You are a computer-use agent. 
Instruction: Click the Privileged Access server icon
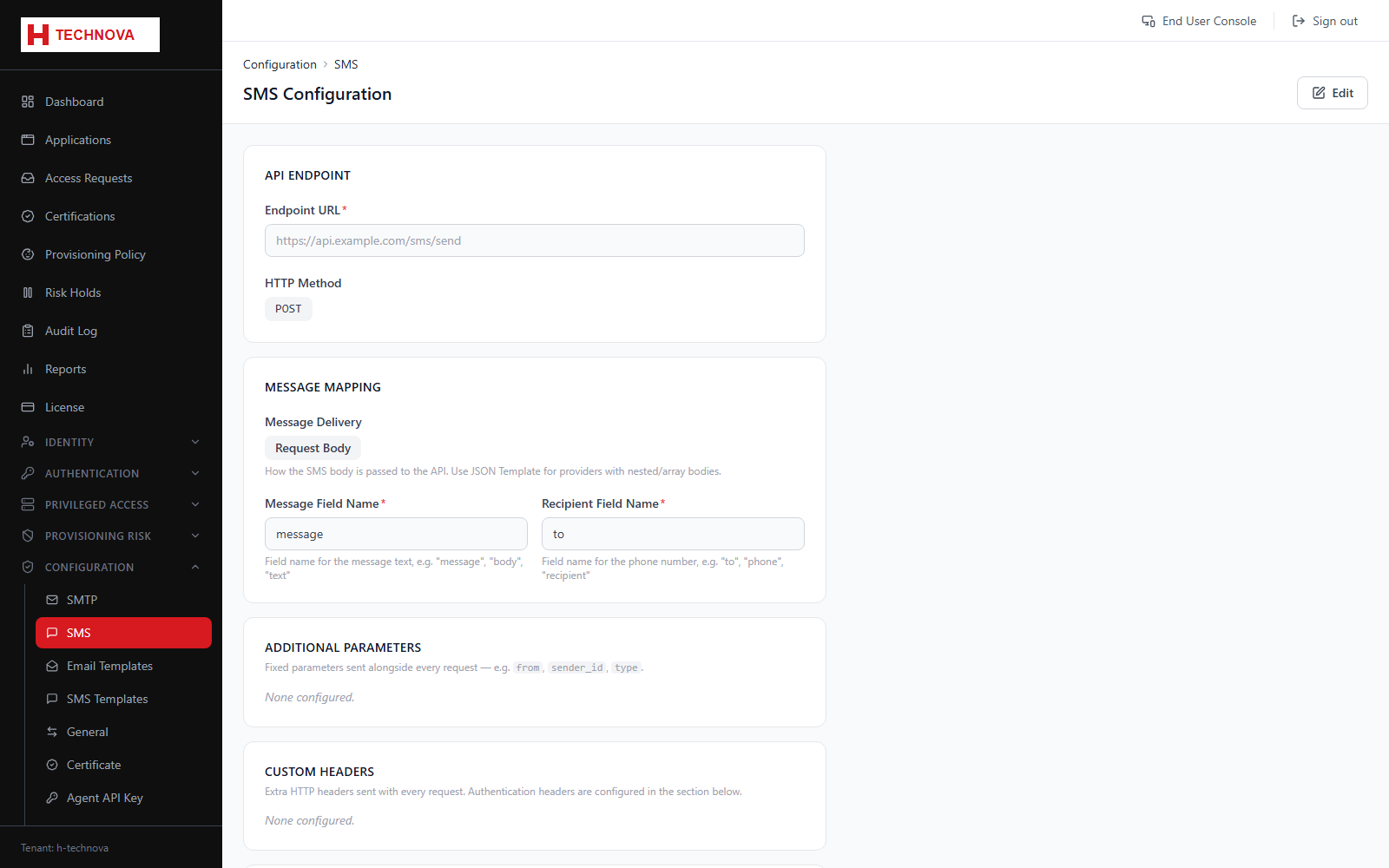tap(28, 504)
